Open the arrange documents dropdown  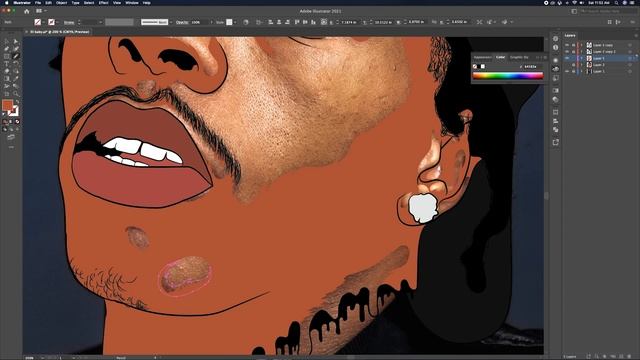point(41,11)
